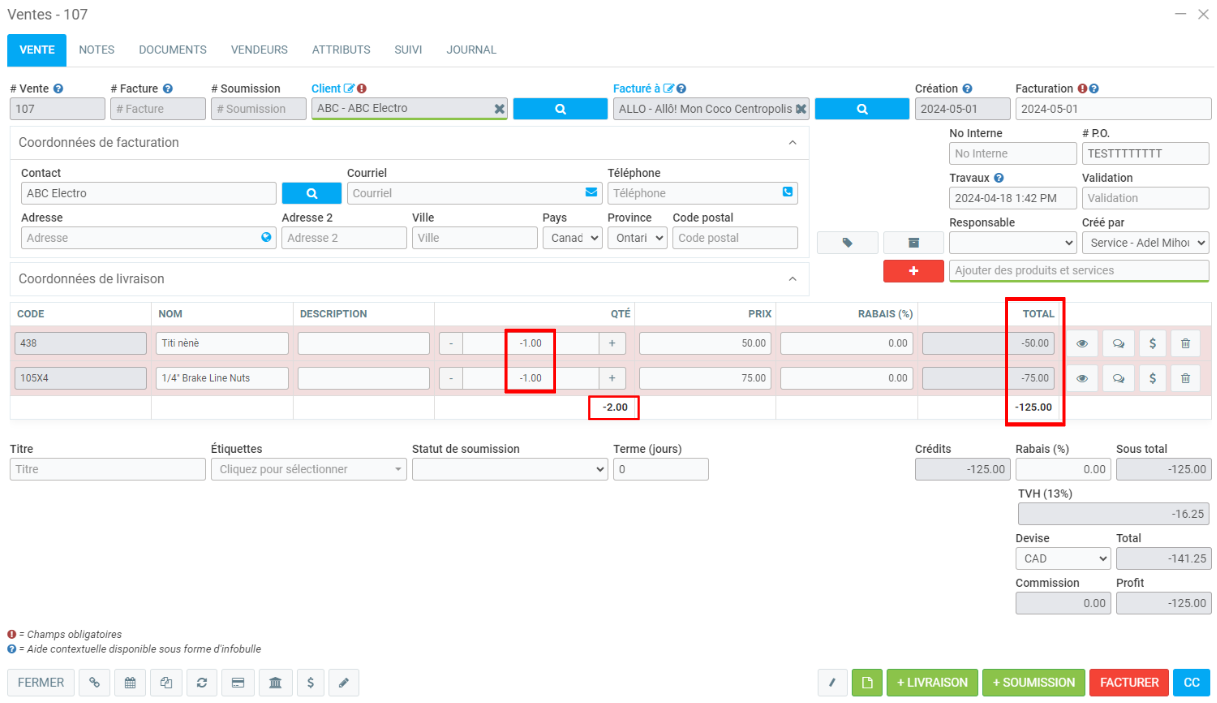Switch to the DOCUMENTS tab
1217x703 pixels.
tap(172, 50)
